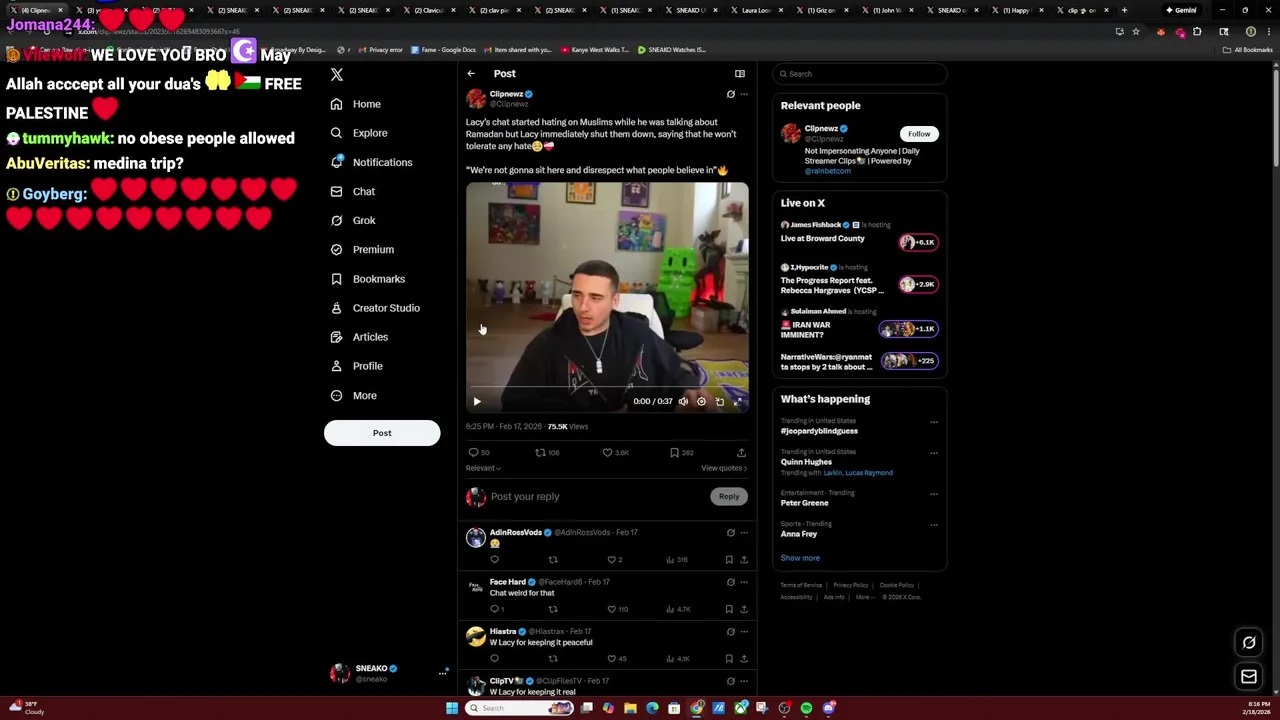Screen dimensions: 1280x720
Task: Bookmark the AdinRossVods reply
Action: 729,560
